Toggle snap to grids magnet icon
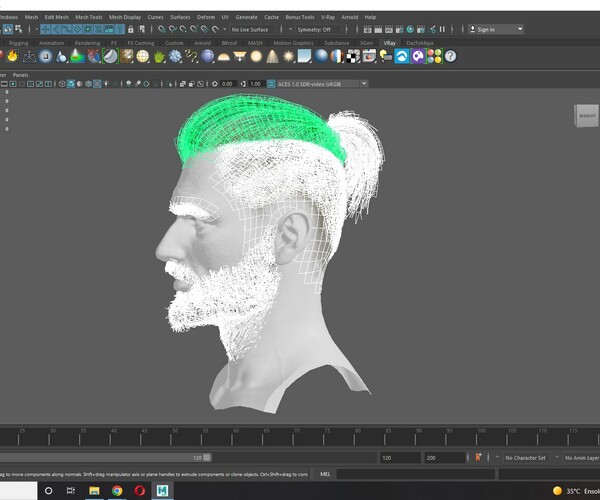This screenshot has width=600, height=500. [162, 29]
